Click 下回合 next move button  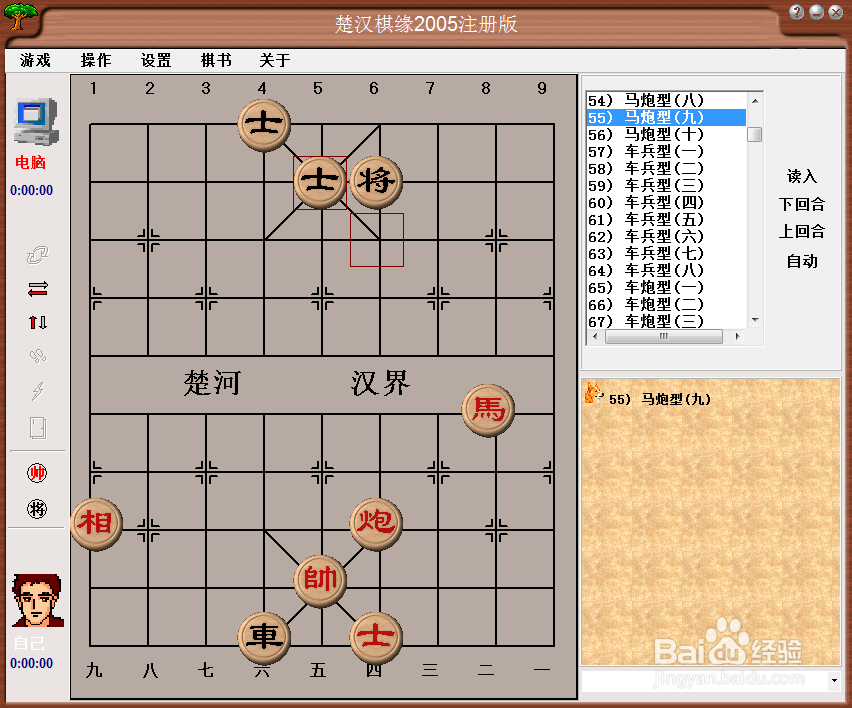coord(801,204)
